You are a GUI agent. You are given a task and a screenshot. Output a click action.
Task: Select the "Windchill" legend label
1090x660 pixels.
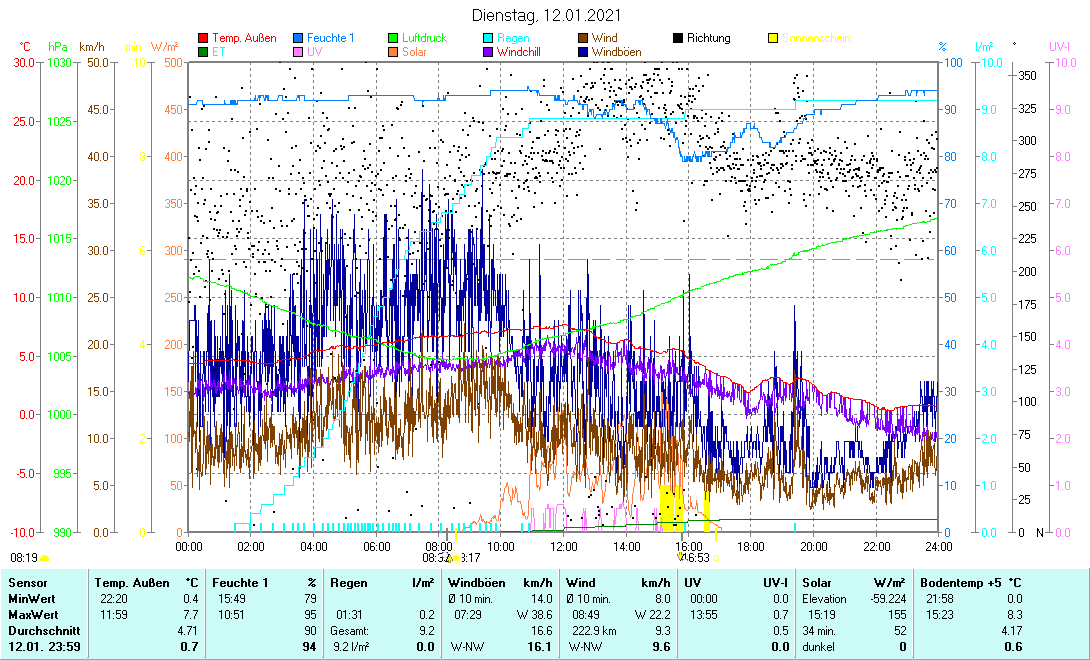pyautogui.click(x=519, y=52)
